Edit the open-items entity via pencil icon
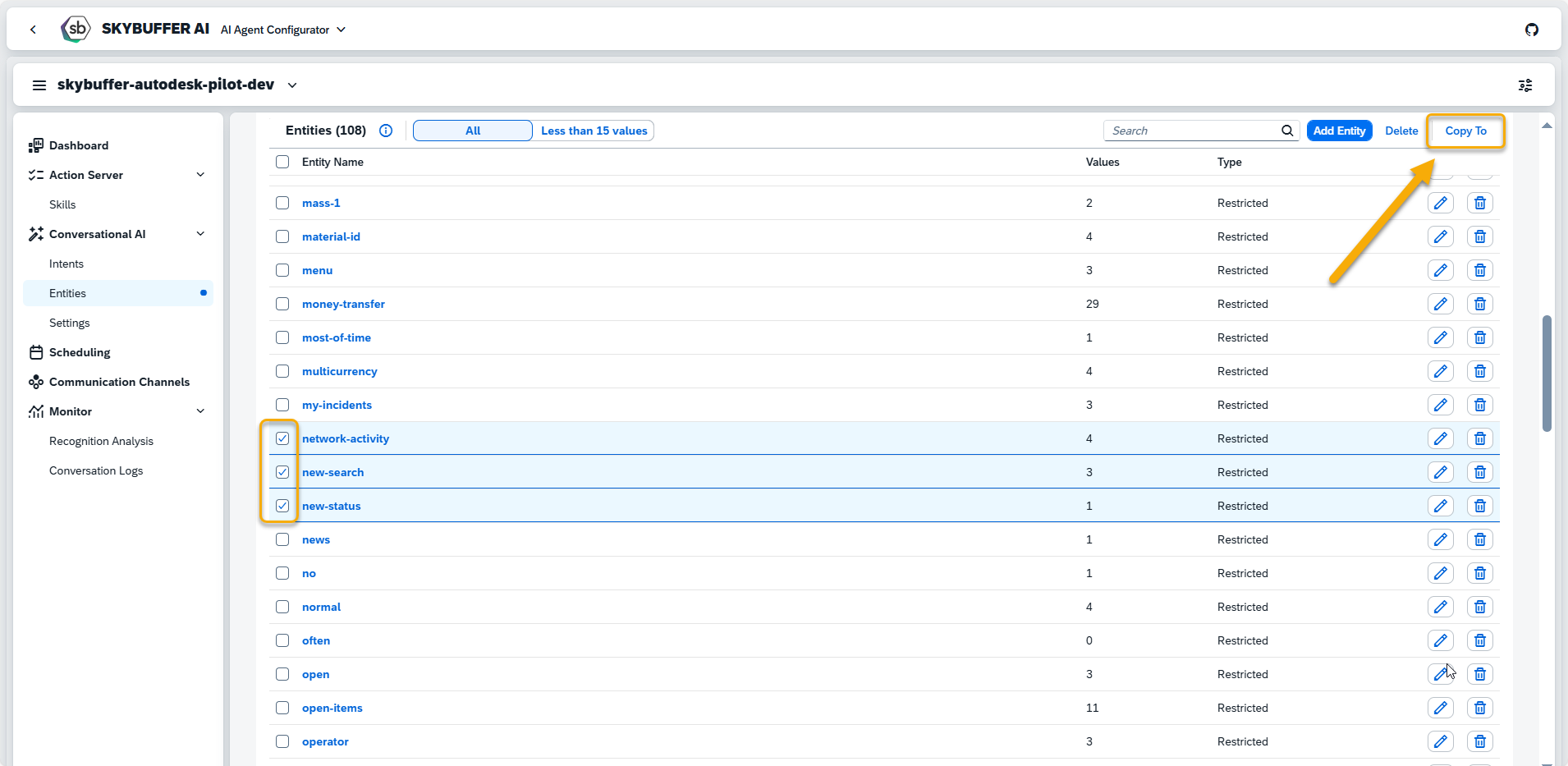Image resolution: width=1568 pixels, height=766 pixels. [x=1440, y=708]
